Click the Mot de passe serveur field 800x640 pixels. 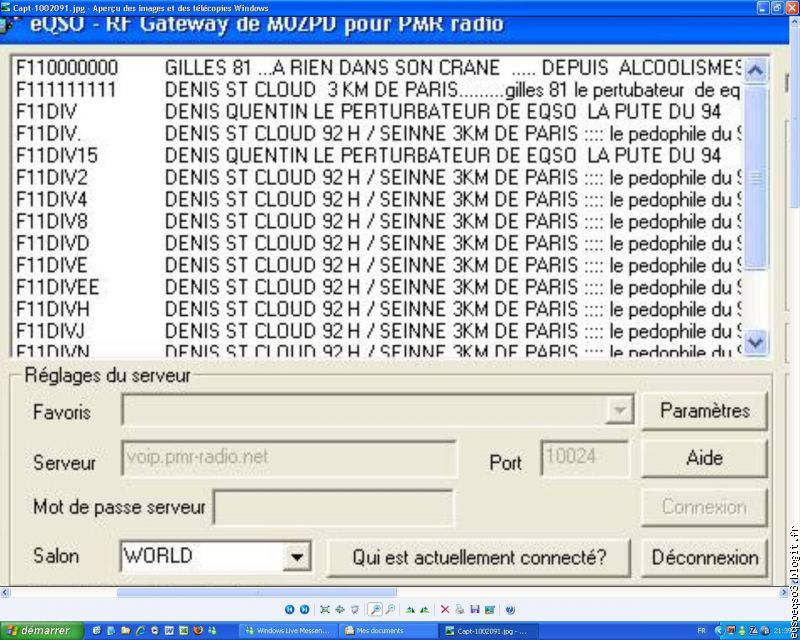[x=333, y=507]
